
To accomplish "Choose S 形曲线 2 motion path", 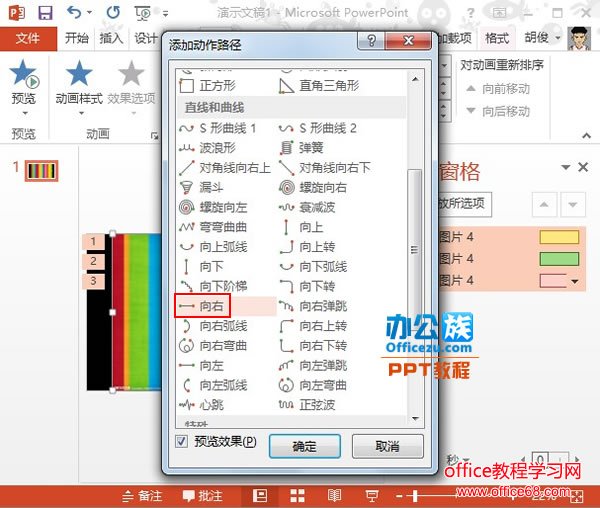I will coord(318,128).
